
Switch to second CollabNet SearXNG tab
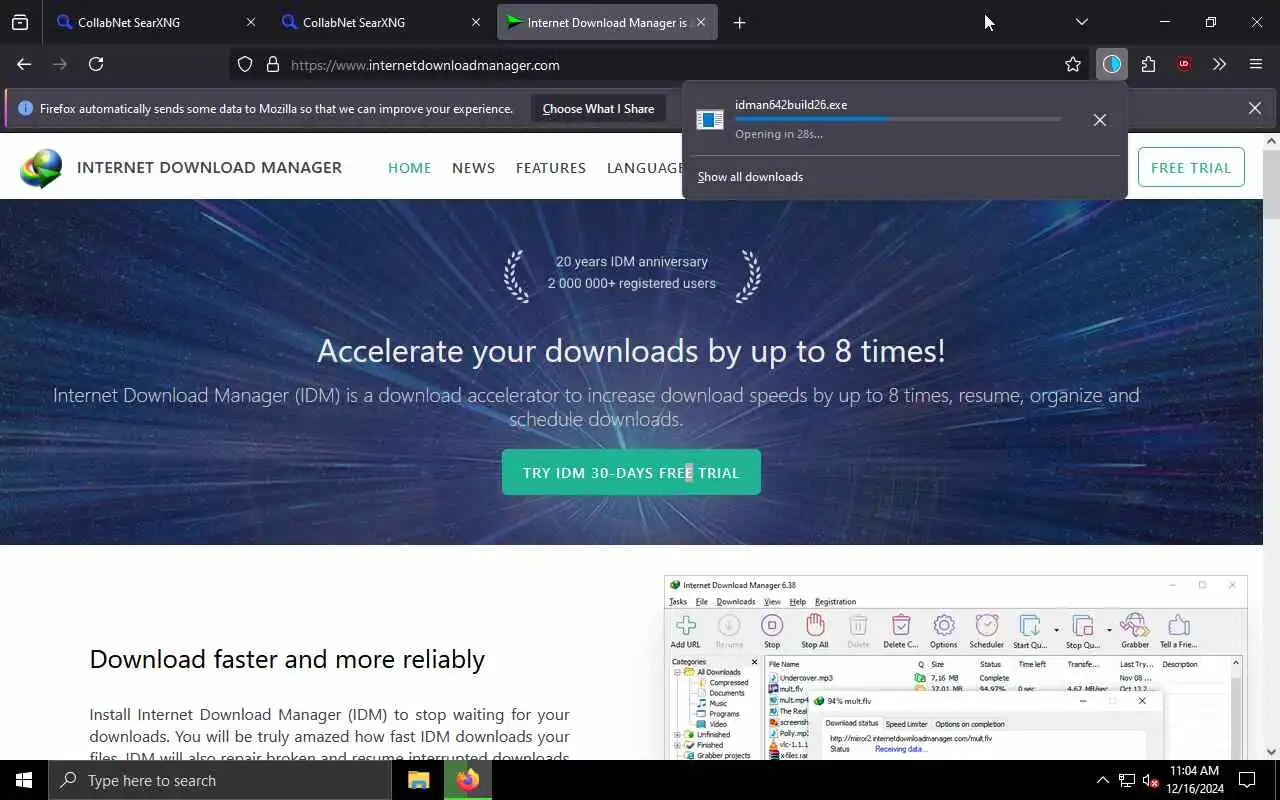pyautogui.click(x=382, y=22)
